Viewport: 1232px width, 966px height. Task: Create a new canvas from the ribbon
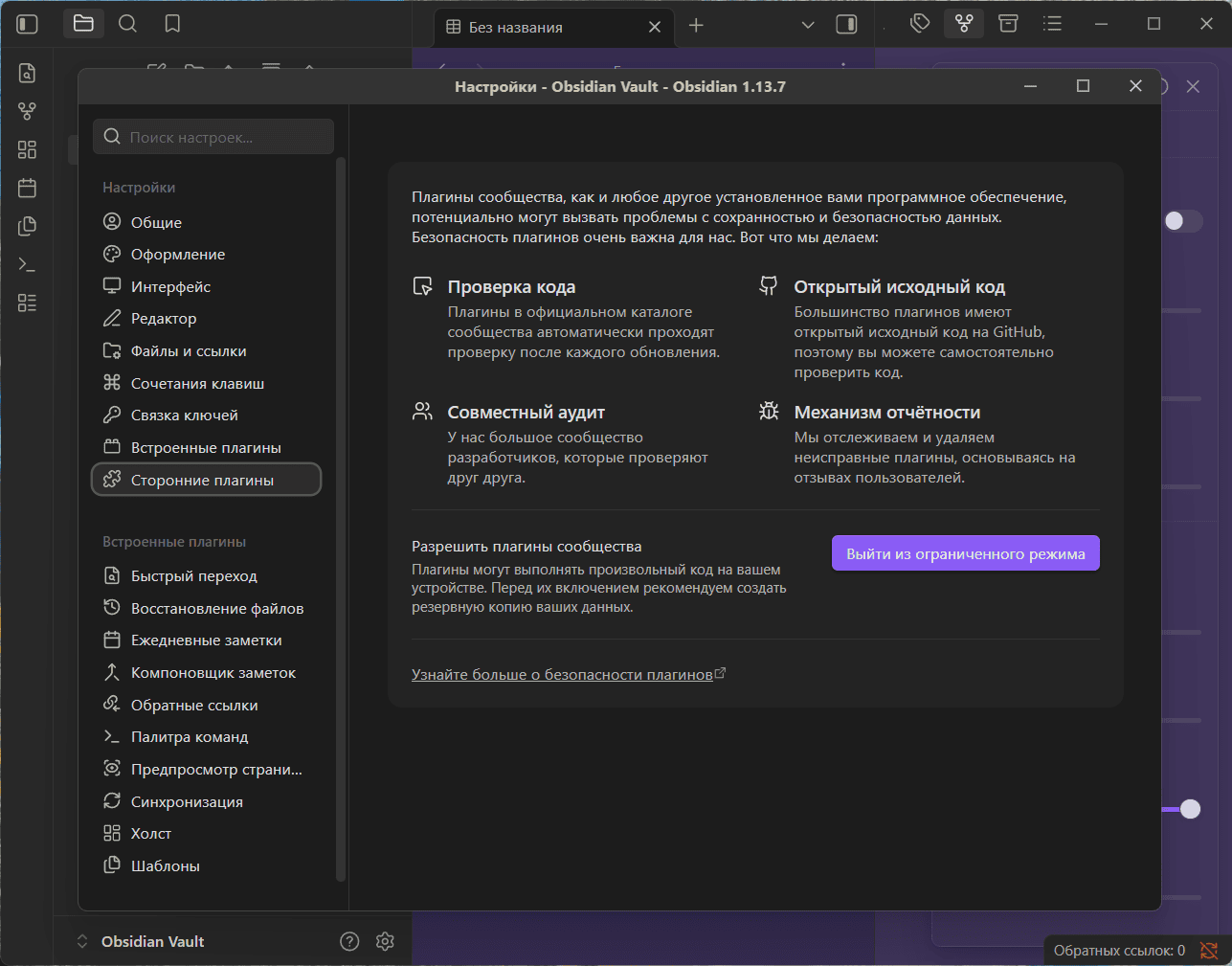coord(27,149)
